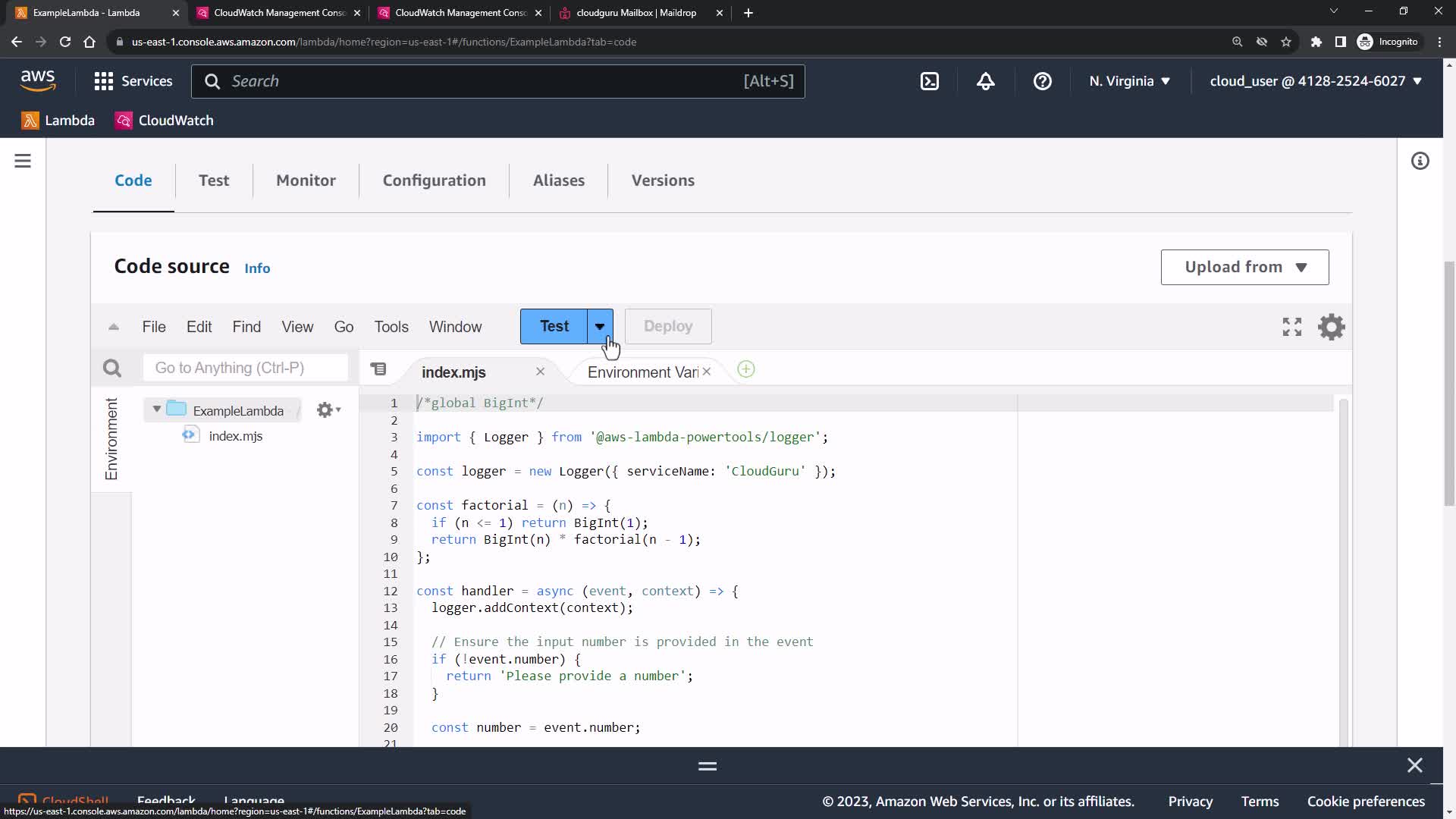Open the Services grid menu
Viewport: 1456px width, 819px height.
click(133, 81)
